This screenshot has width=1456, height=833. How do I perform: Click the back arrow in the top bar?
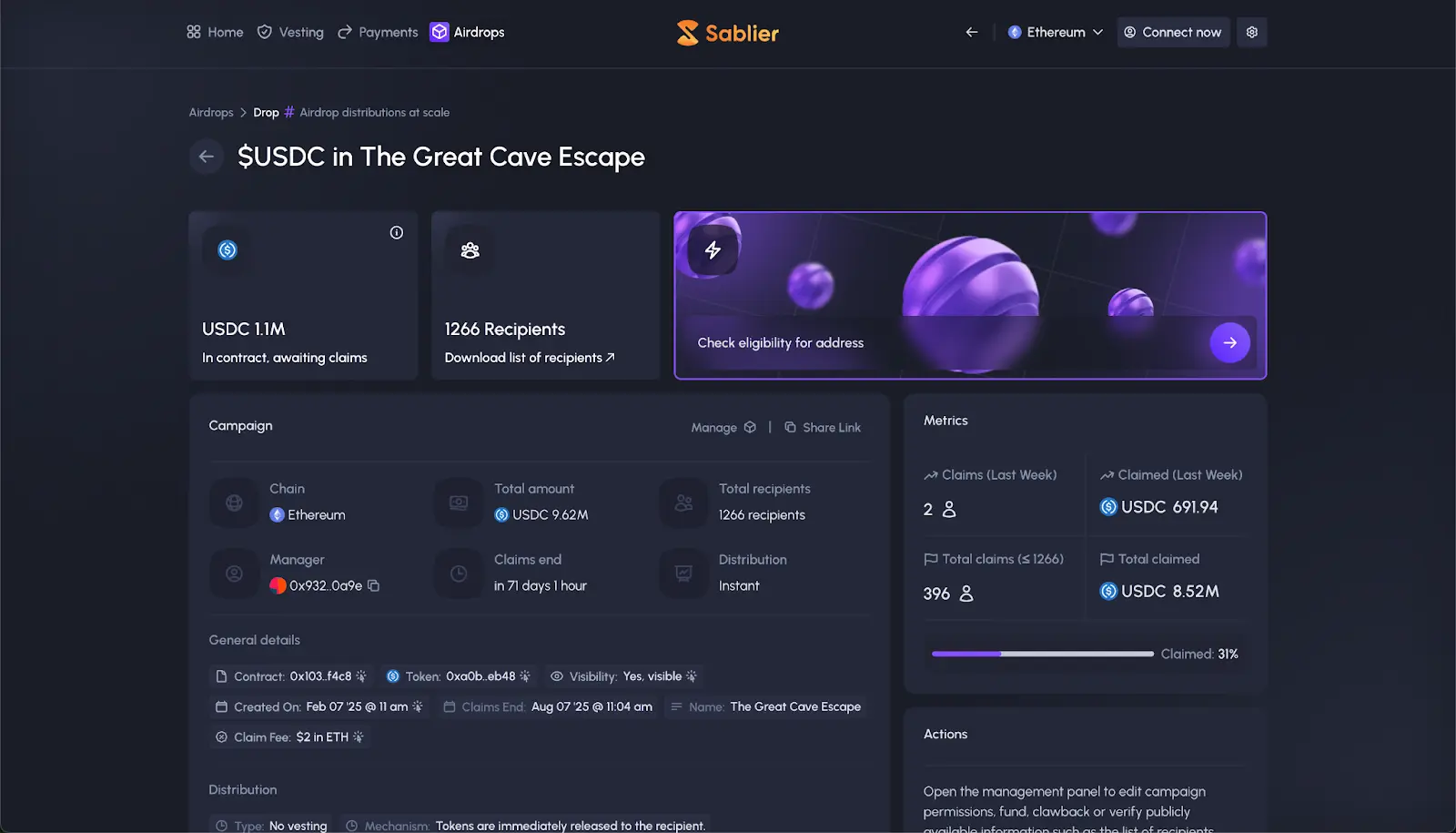click(972, 32)
